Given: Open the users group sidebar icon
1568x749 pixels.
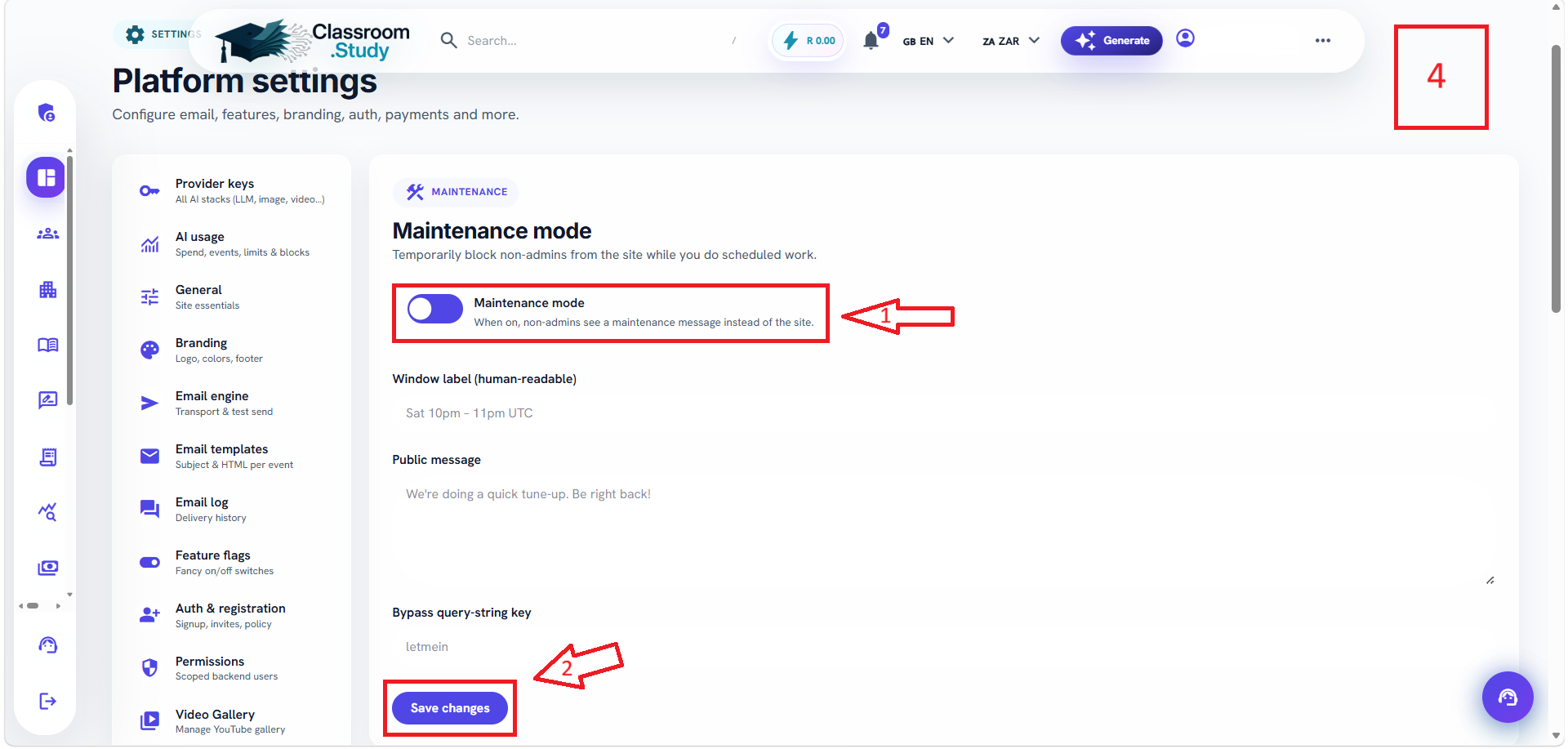Looking at the screenshot, I should click(x=47, y=234).
